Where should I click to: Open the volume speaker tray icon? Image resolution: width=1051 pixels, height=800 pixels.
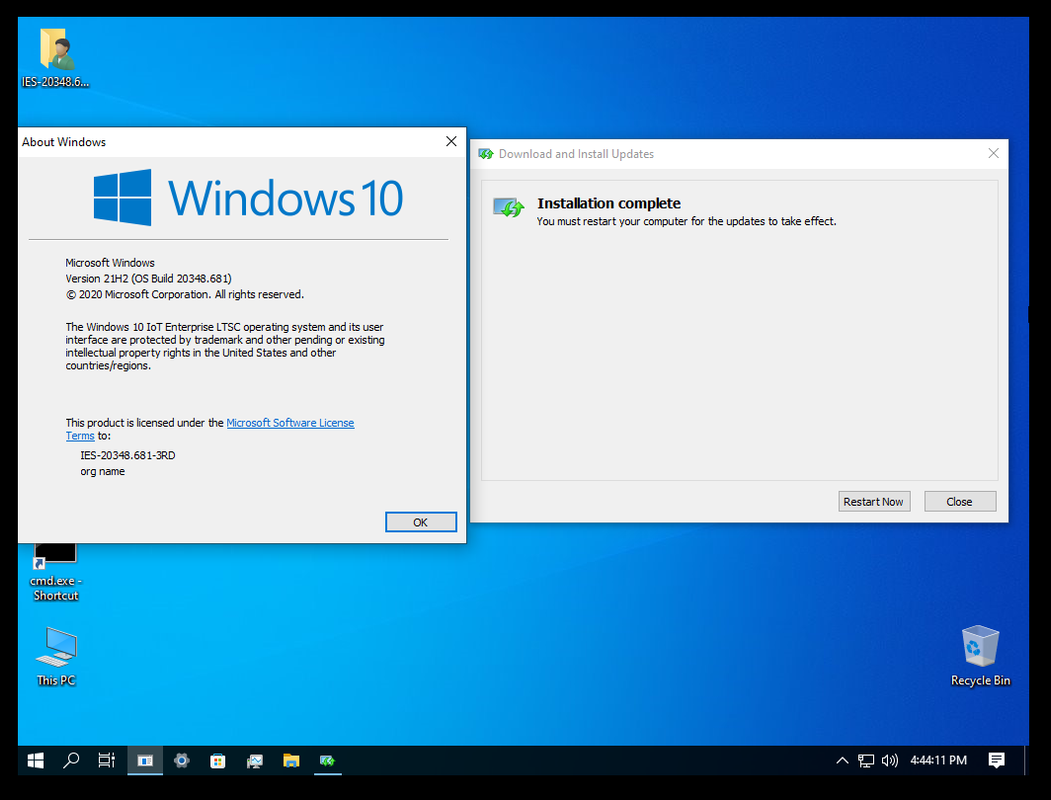click(x=889, y=760)
